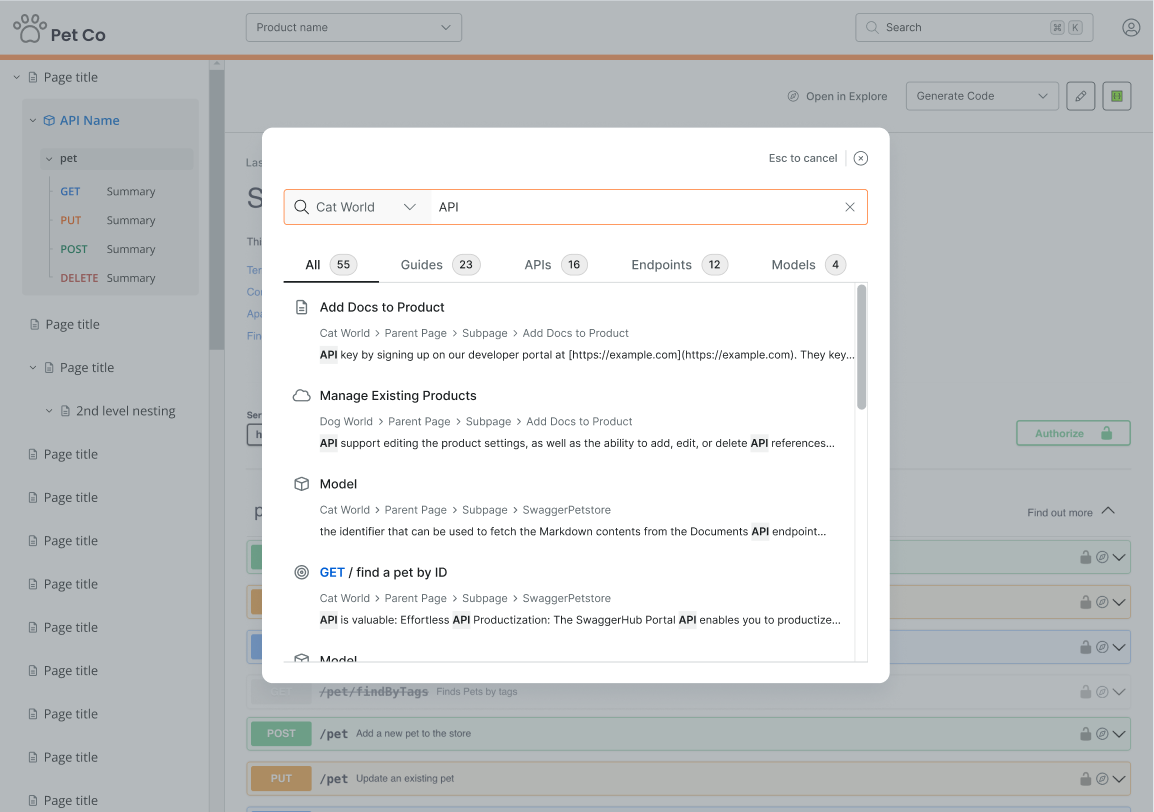Close the search dialog with X circle icon
1154x812 pixels.
860,158
